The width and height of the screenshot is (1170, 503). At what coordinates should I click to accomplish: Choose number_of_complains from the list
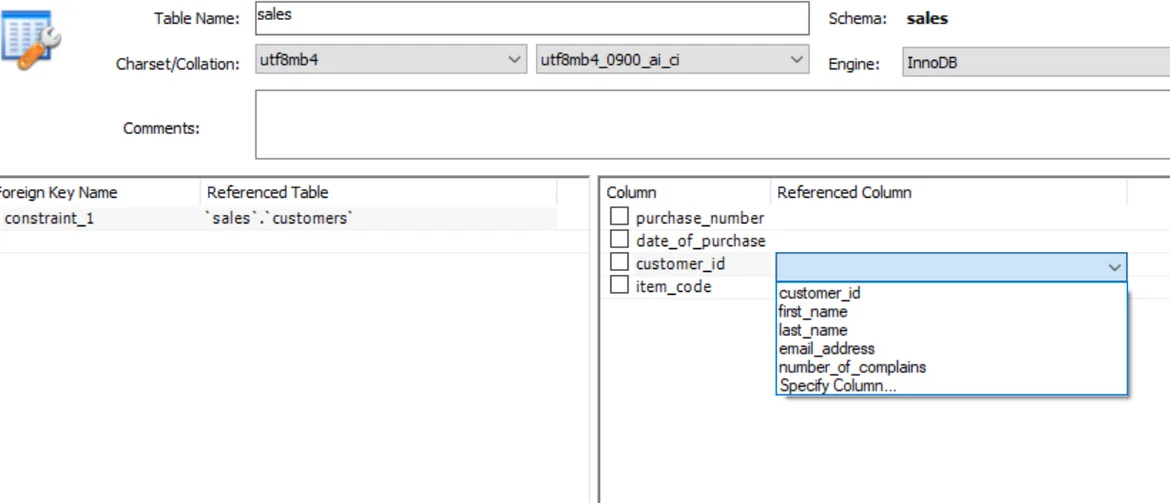(x=852, y=367)
